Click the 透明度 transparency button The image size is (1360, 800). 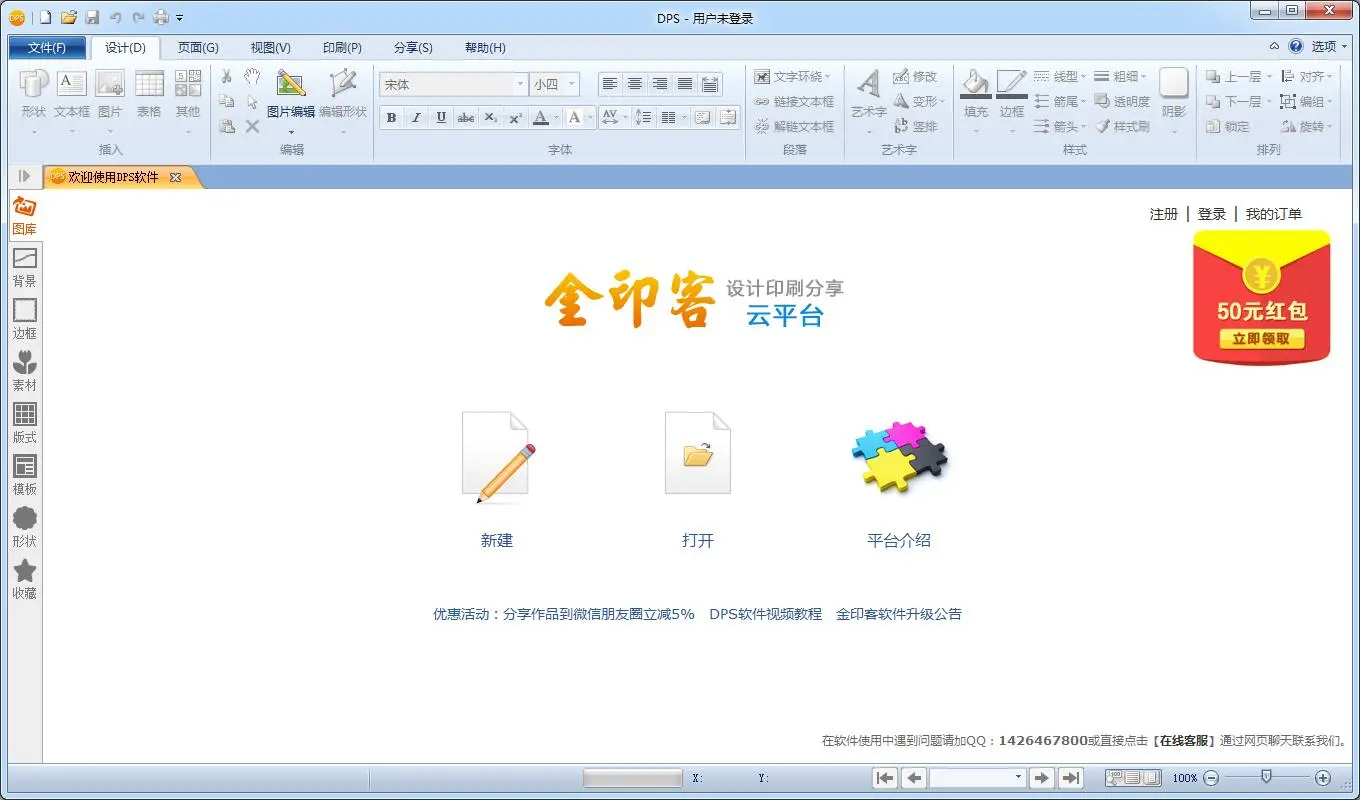point(1122,101)
